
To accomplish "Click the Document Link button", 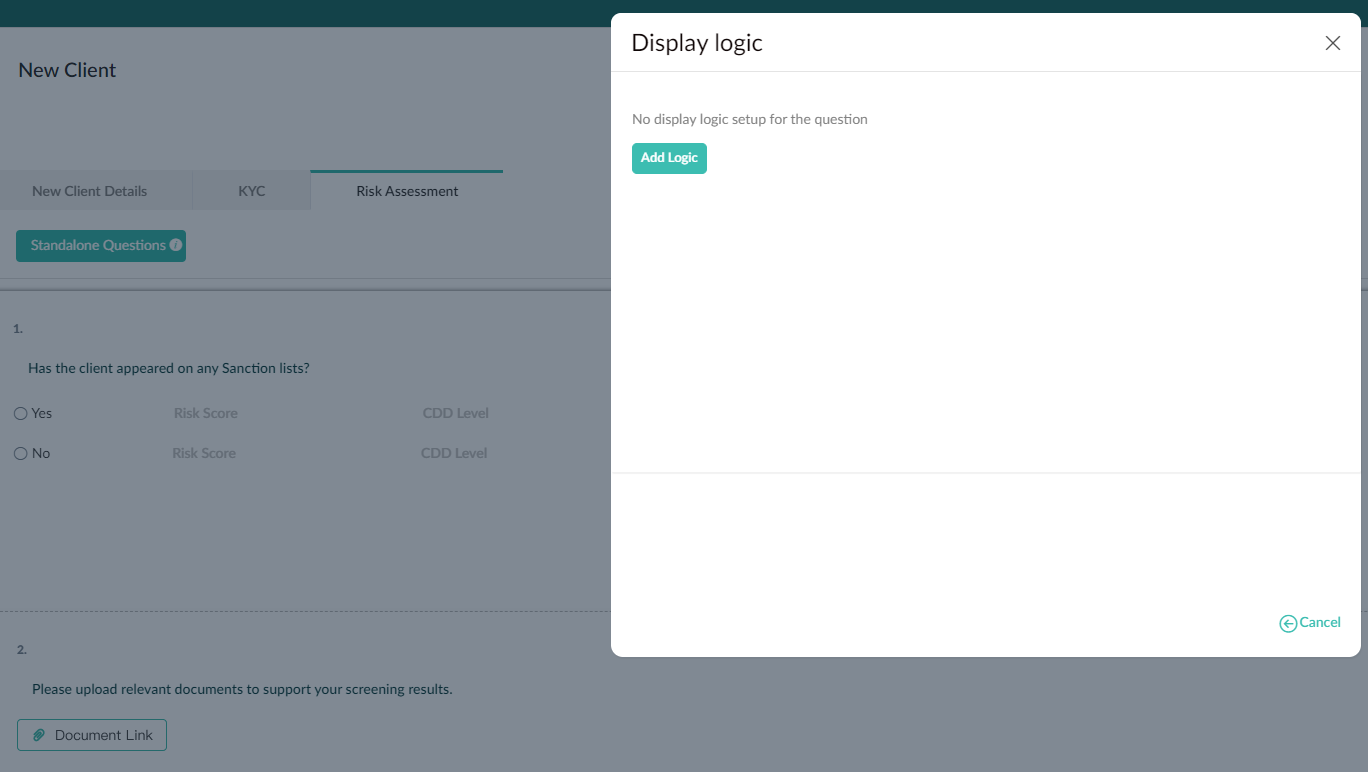I will 92,735.
